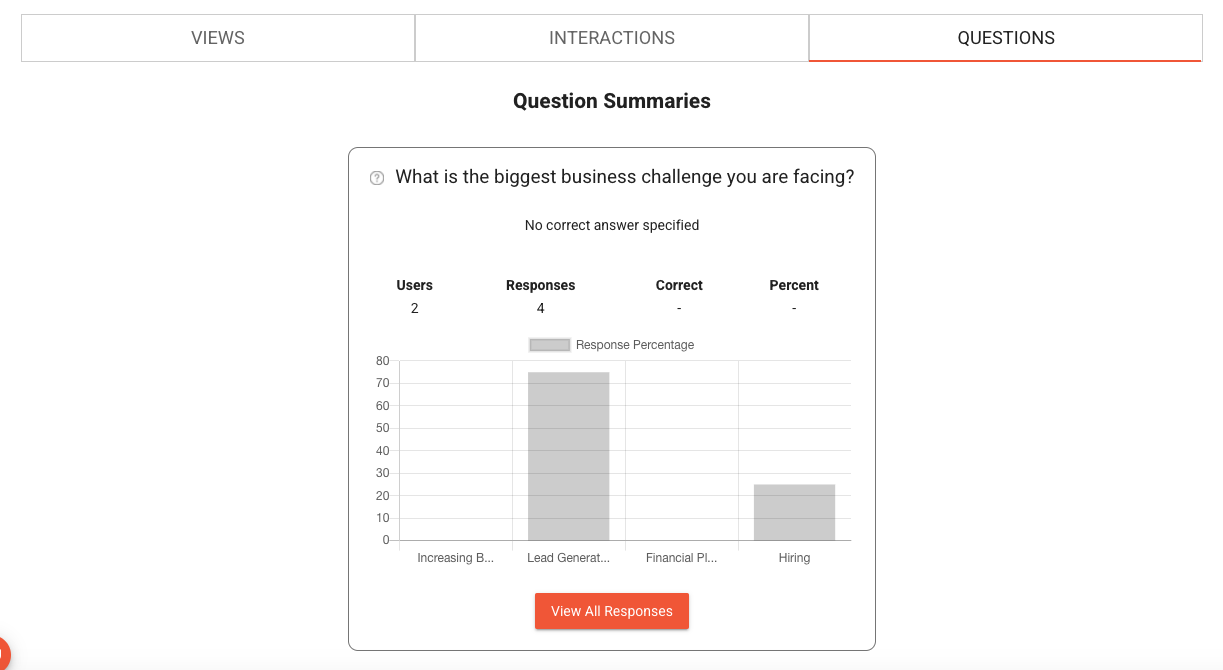Click the question mark icon beside the question

tap(377, 178)
